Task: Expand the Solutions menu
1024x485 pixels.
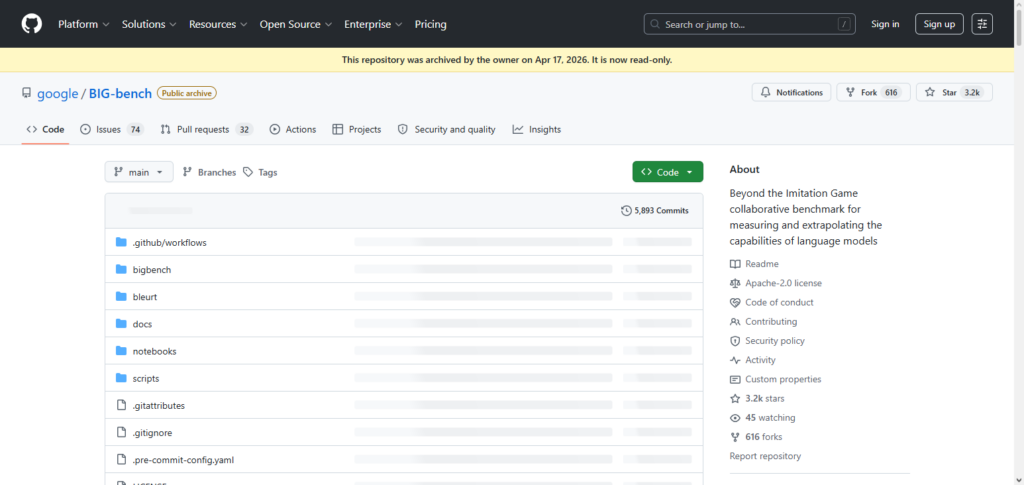Action: [x=149, y=24]
